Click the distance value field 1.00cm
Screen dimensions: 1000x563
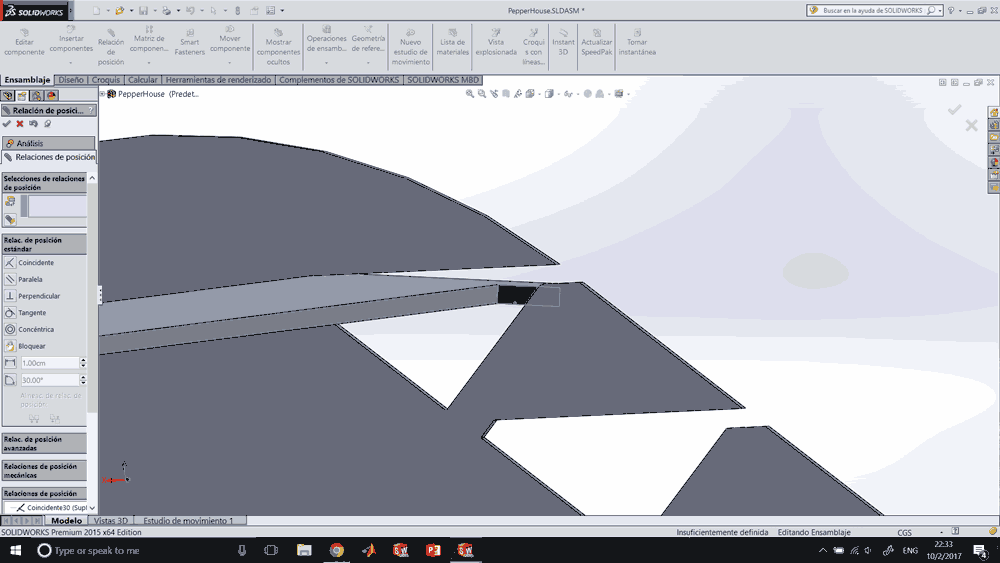(49, 363)
